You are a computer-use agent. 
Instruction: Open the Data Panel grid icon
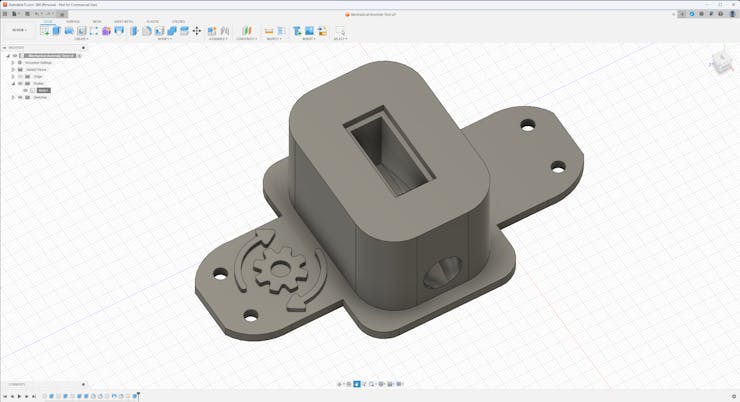click(5, 14)
